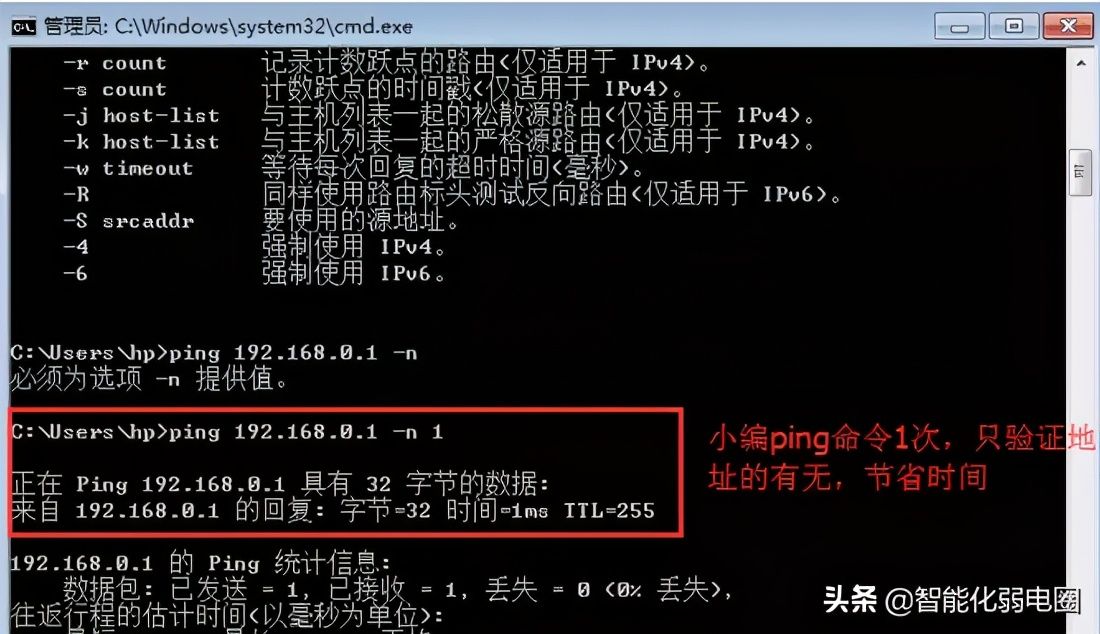Image resolution: width=1100 pixels, height=634 pixels.
Task: Click the red annotation text about ping
Action: (x=901, y=458)
